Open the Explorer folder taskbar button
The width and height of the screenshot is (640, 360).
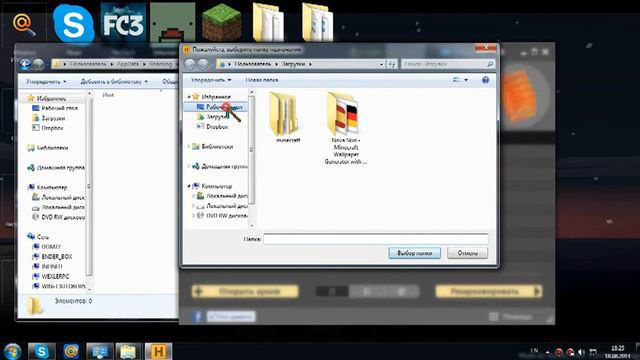[129, 351]
